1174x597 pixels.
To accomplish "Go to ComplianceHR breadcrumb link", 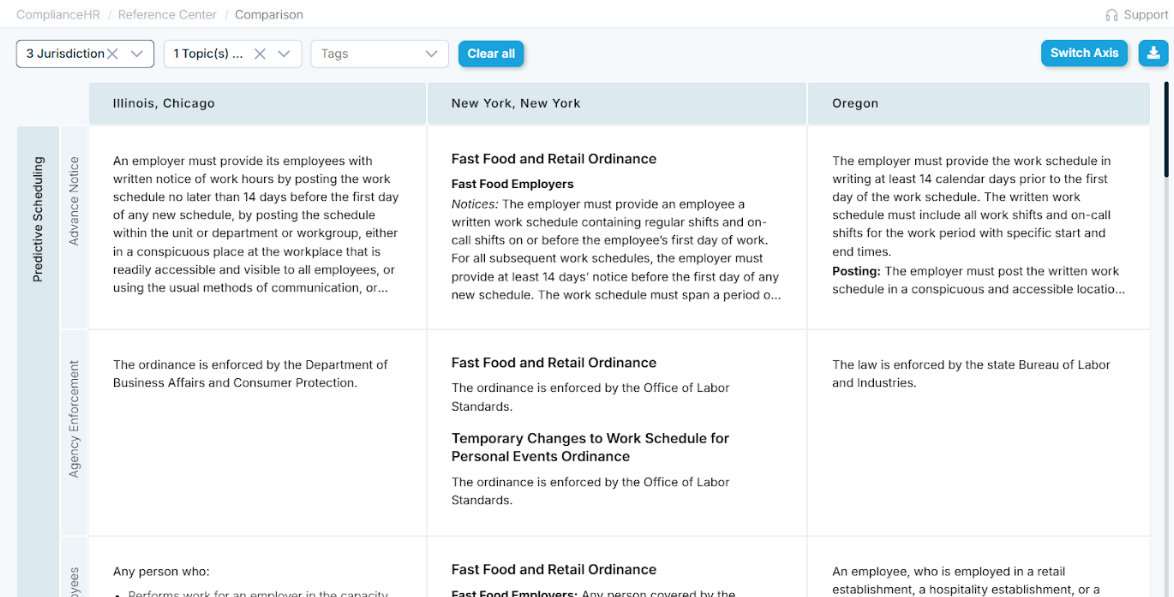I will click(57, 15).
